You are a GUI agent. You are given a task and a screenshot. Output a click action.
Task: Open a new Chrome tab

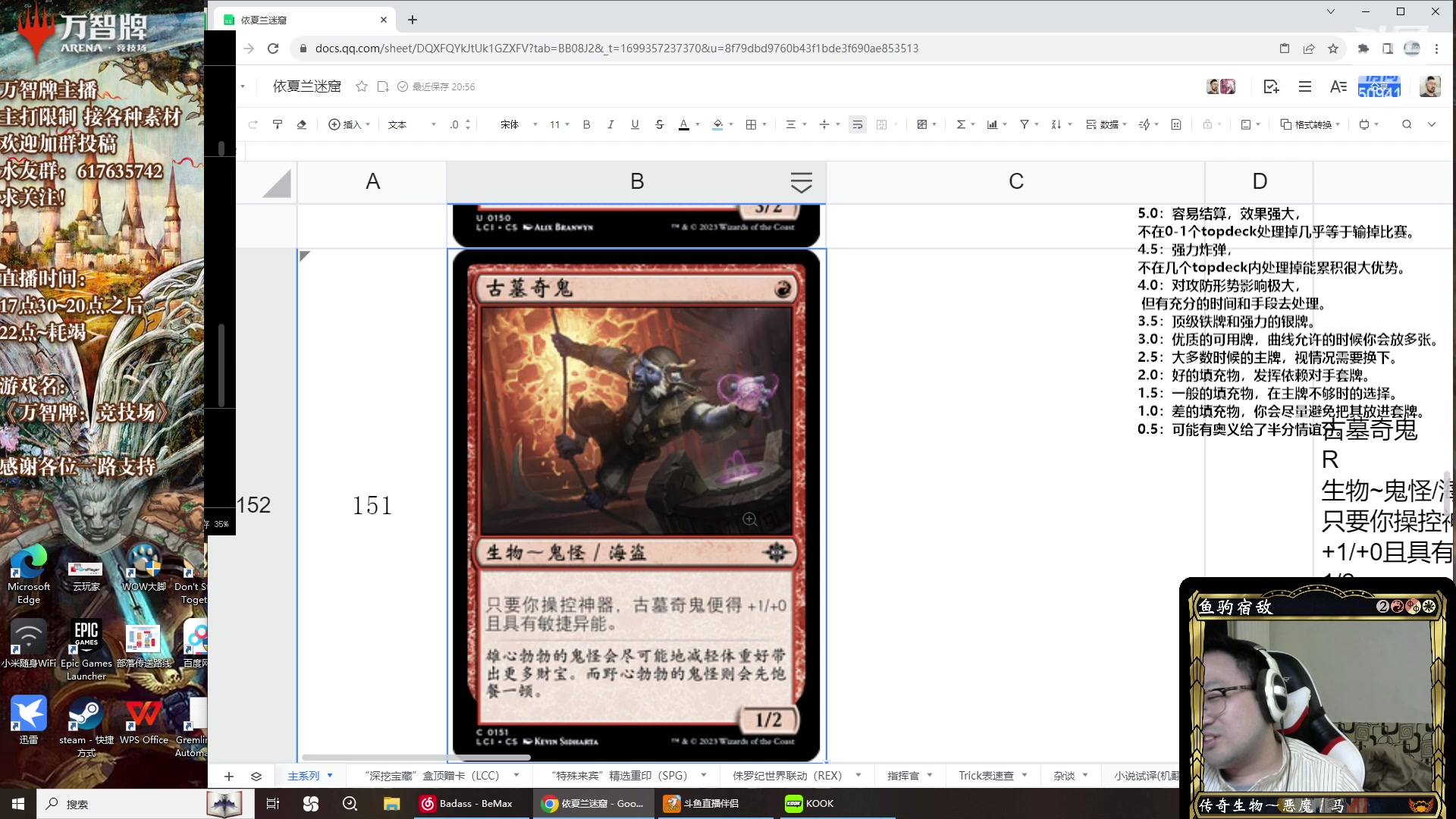click(x=413, y=20)
